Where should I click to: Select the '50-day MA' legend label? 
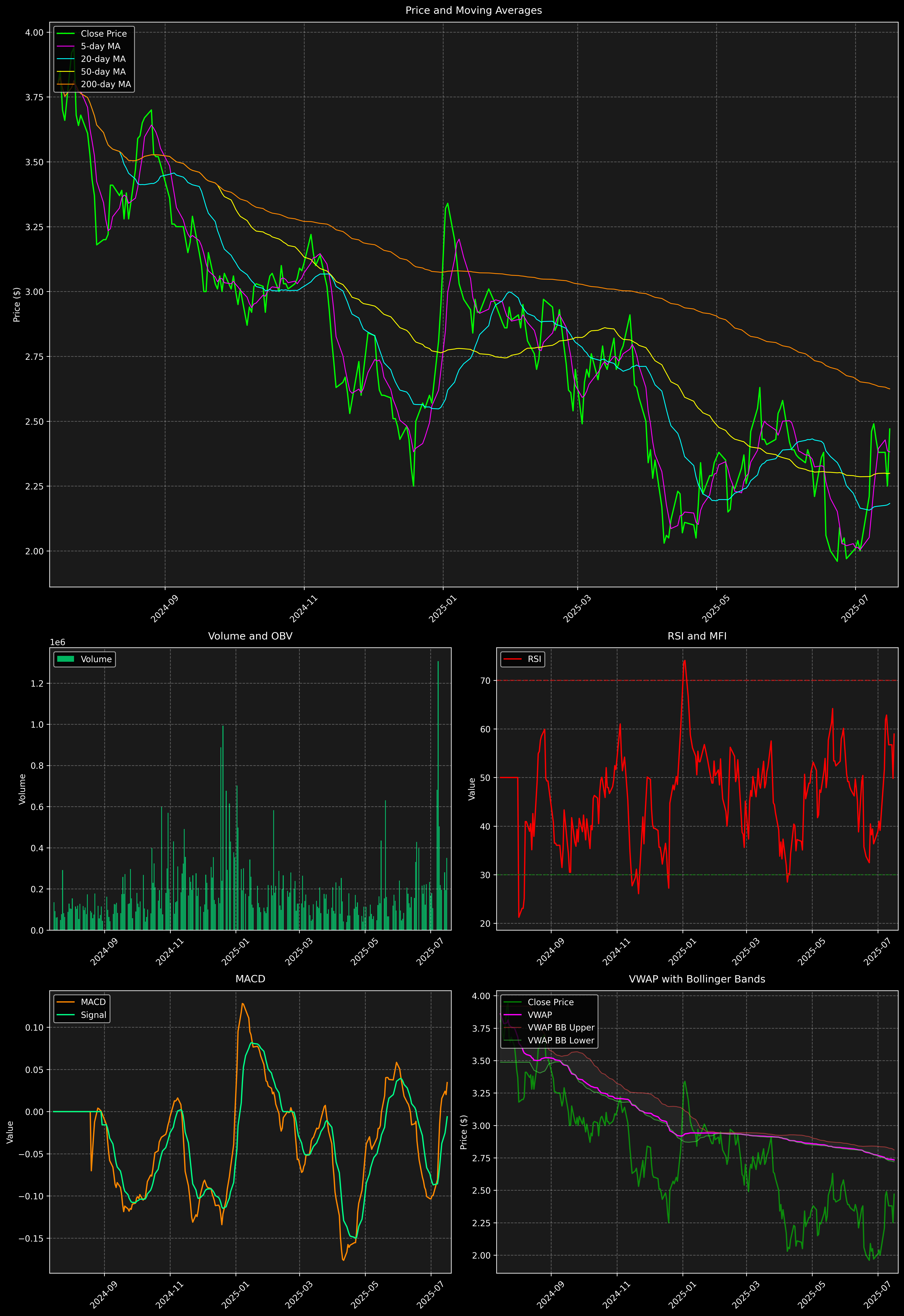tap(103, 72)
